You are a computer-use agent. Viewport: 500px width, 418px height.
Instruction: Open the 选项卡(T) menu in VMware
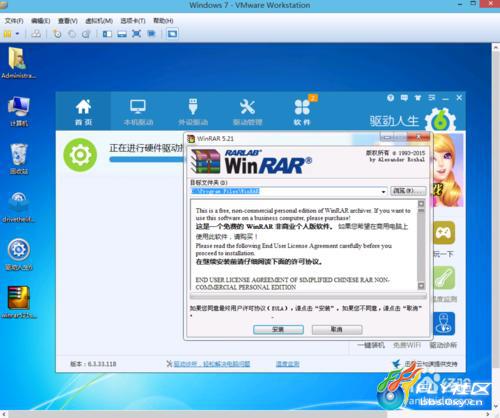point(133,21)
